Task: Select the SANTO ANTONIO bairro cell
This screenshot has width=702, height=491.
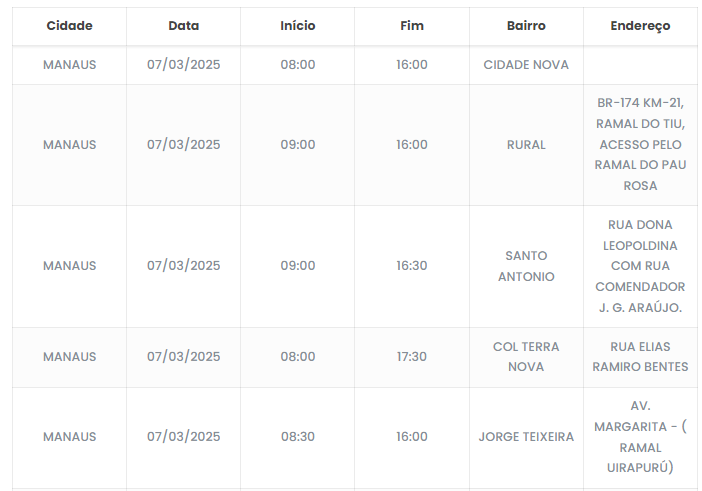Action: (x=526, y=266)
